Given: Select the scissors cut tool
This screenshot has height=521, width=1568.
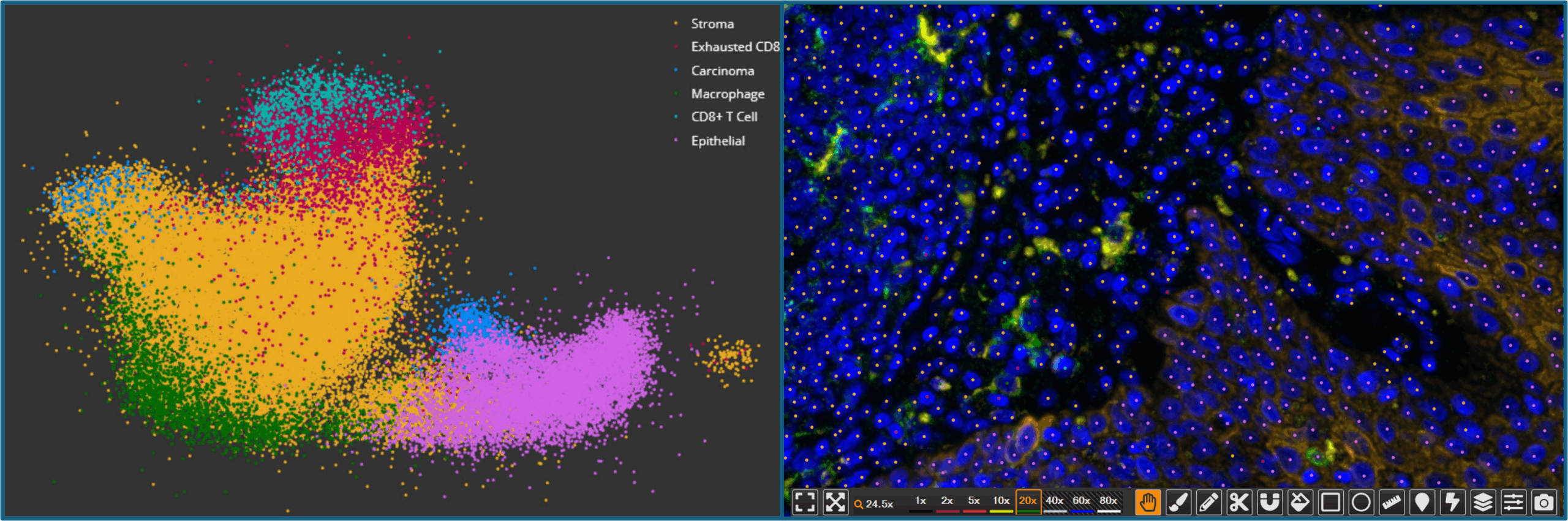Looking at the screenshot, I should pos(1239,503).
